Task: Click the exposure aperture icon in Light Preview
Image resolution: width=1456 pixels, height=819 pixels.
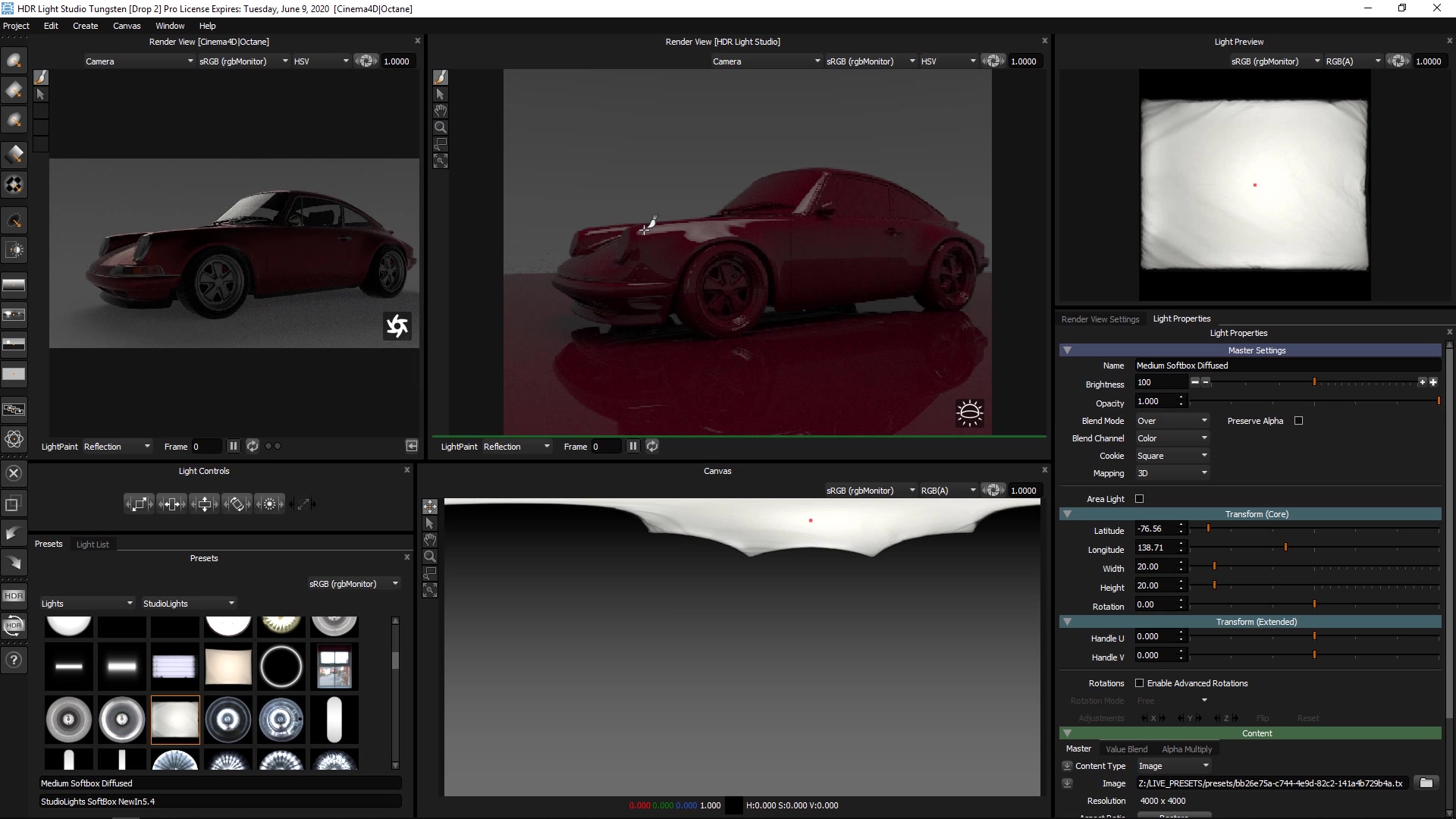Action: click(1398, 61)
